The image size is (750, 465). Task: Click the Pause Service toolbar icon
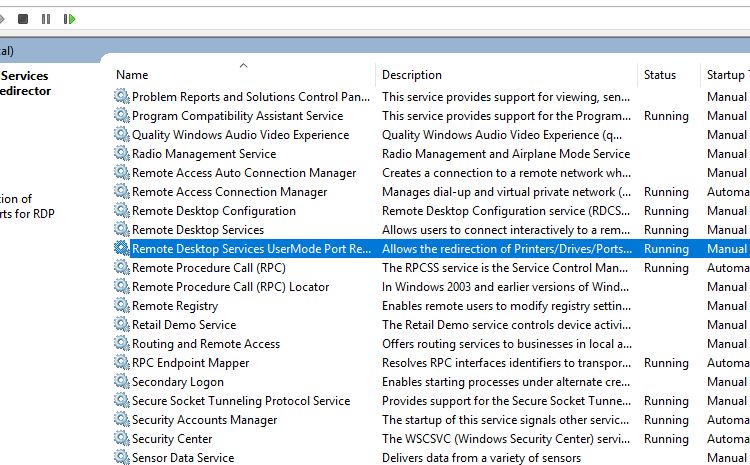point(46,19)
